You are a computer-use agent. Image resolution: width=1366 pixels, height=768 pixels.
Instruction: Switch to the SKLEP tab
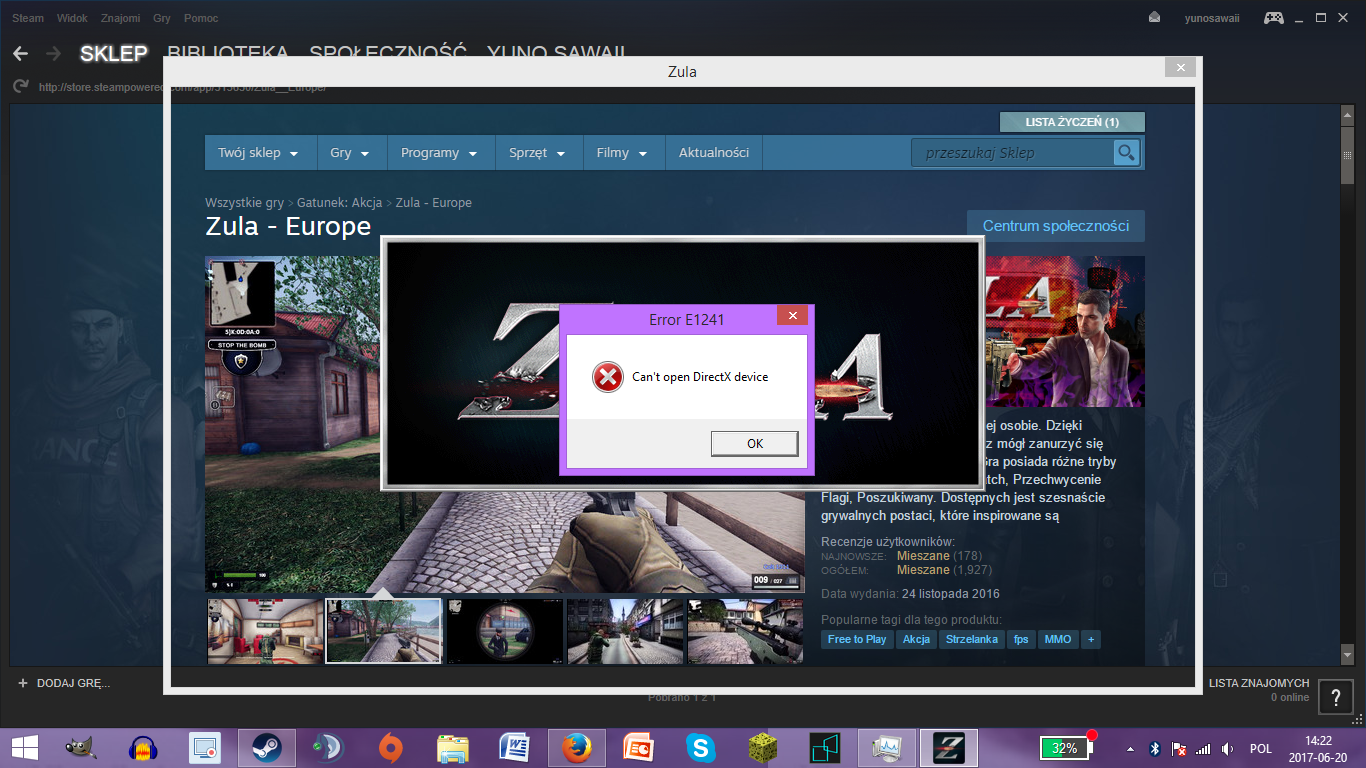tap(113, 54)
